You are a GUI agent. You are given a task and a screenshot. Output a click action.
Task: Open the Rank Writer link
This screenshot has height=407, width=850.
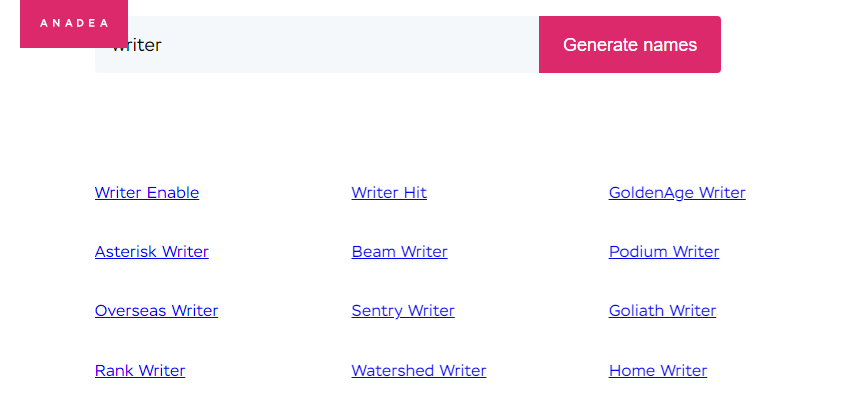click(140, 370)
